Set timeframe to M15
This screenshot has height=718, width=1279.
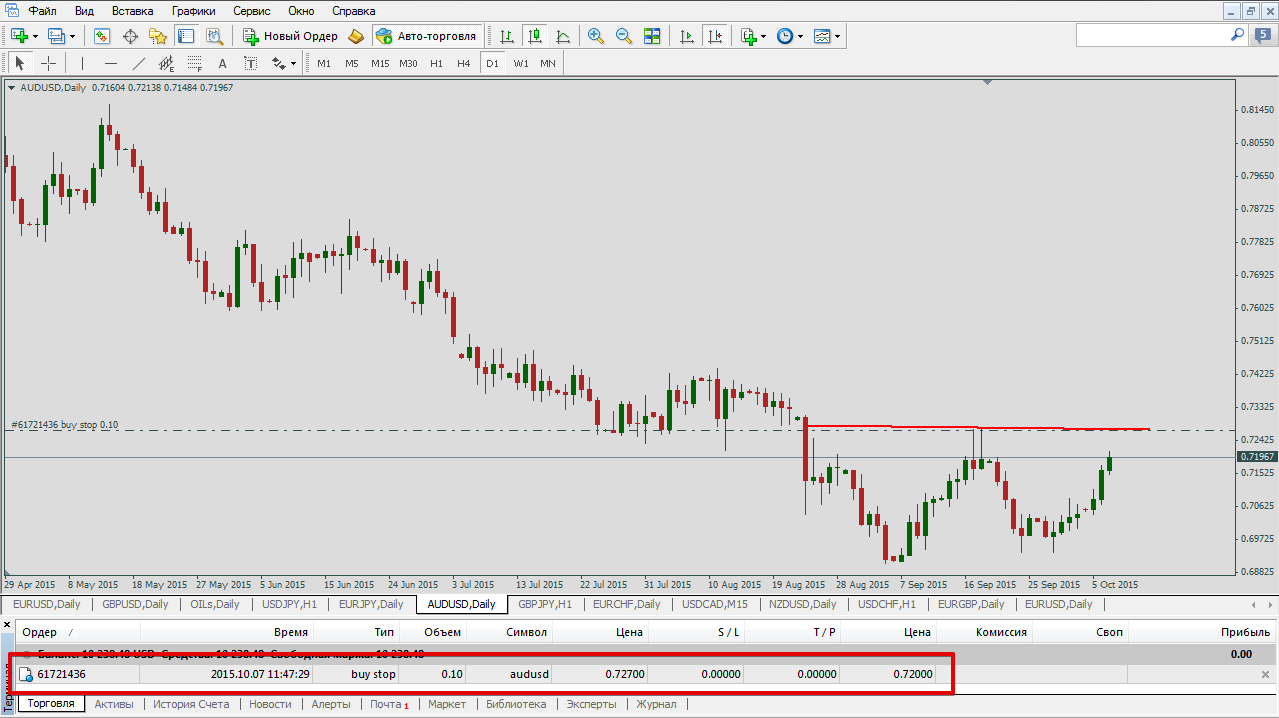380,63
